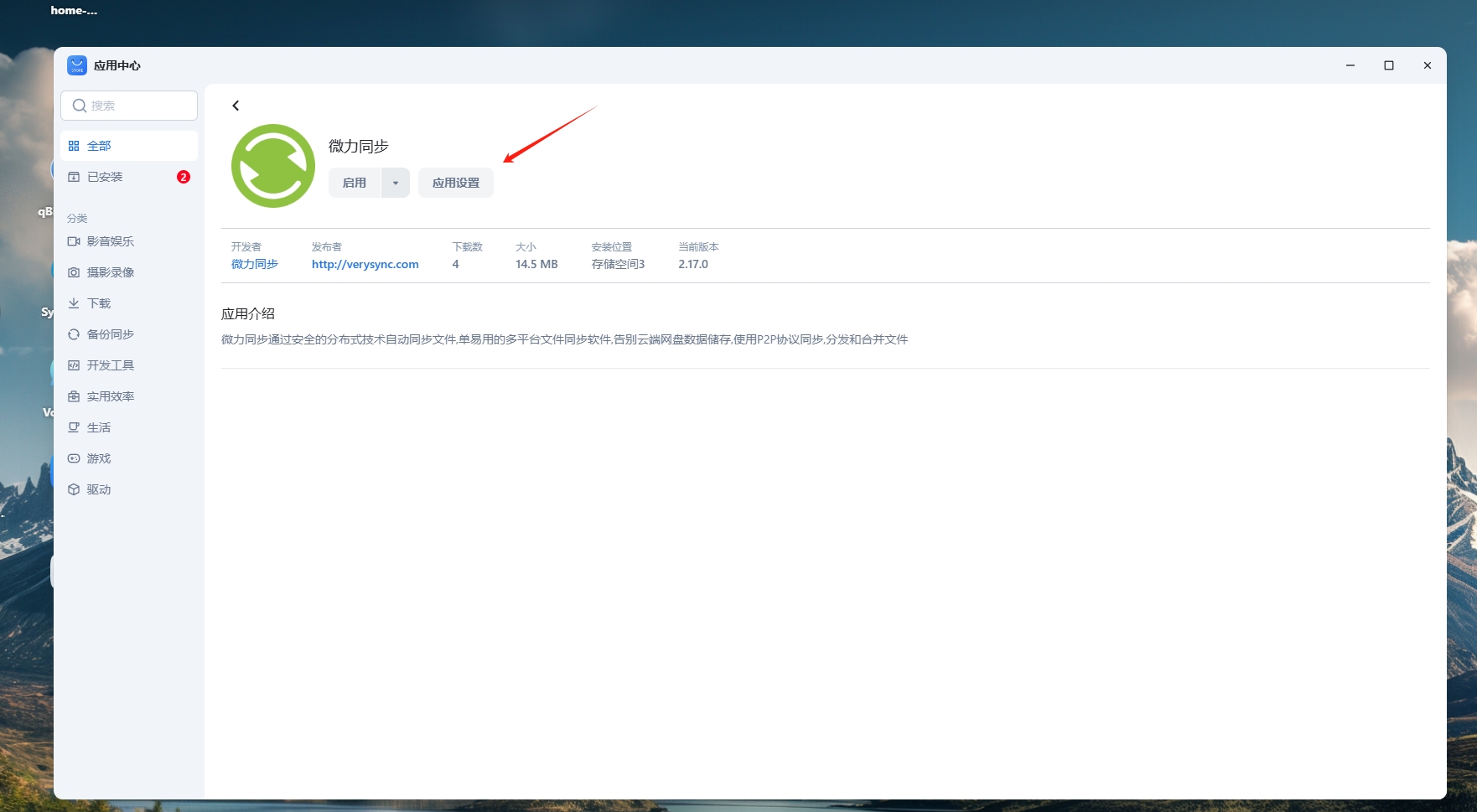Click the 应用介绍 heading

point(248,313)
